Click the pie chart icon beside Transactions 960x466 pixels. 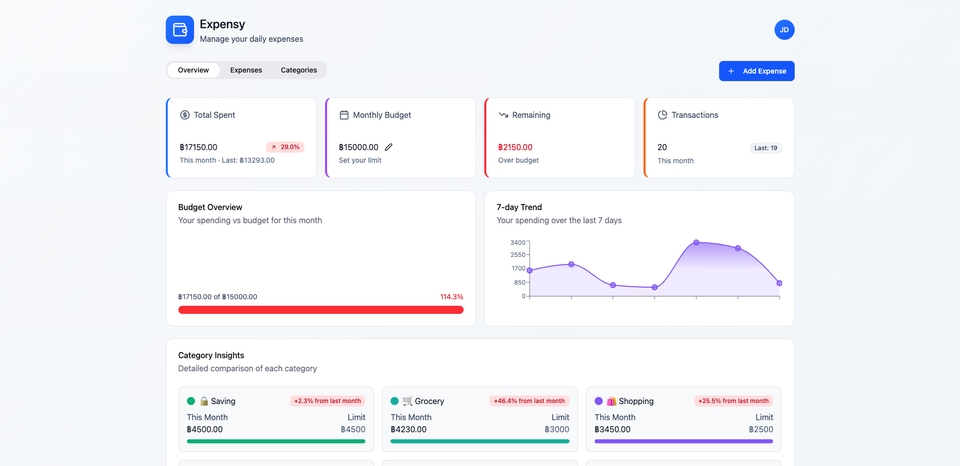pos(662,115)
